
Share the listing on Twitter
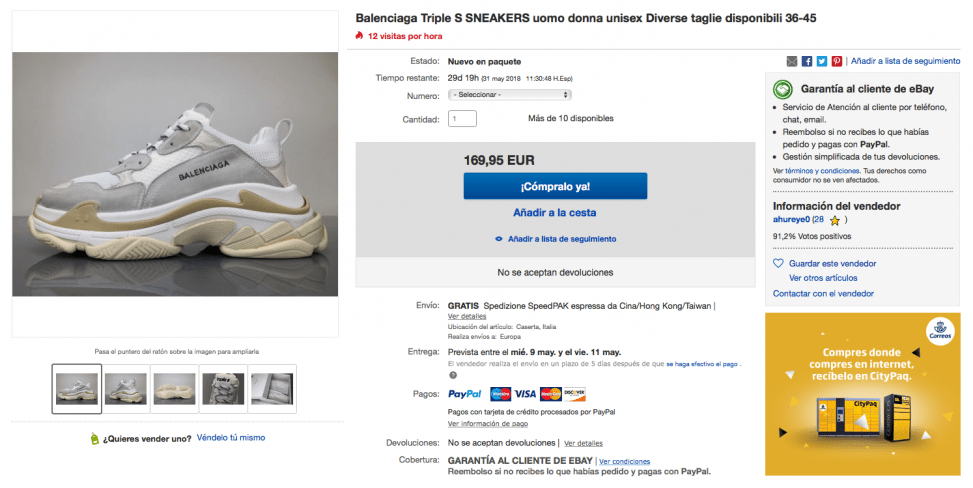822,61
